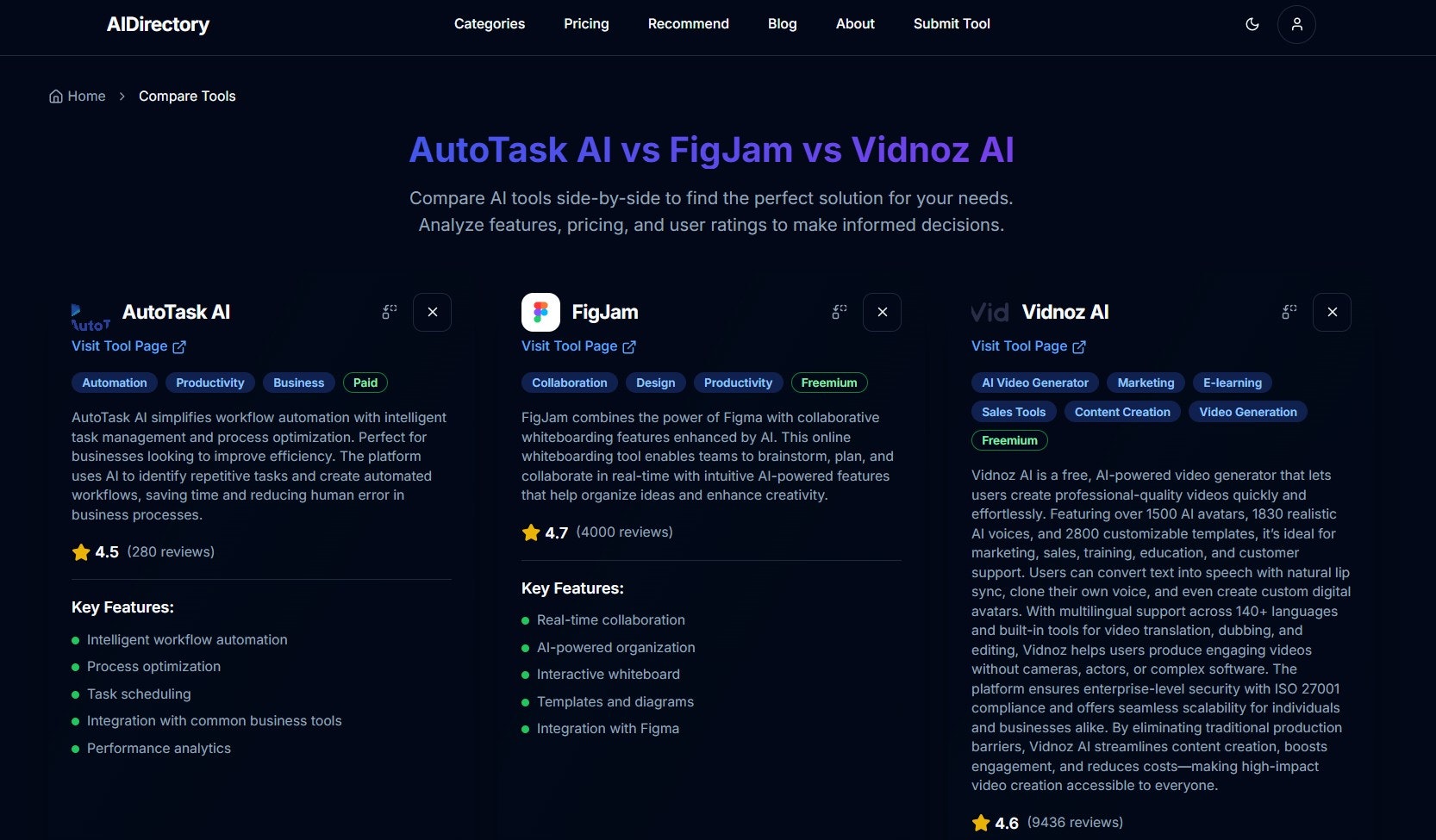This screenshot has height=840, width=1436.
Task: Click 'Integration with Figma' feature
Action: point(608,729)
